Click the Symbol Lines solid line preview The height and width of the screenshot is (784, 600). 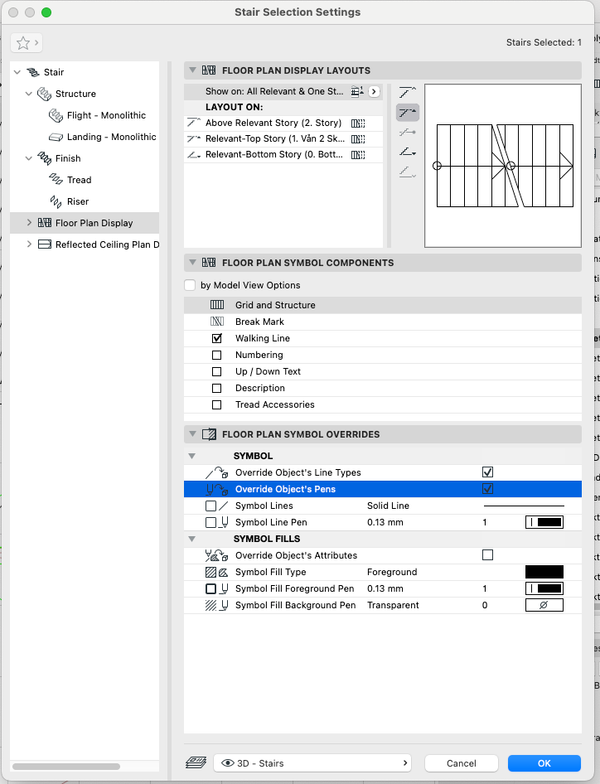[524, 506]
